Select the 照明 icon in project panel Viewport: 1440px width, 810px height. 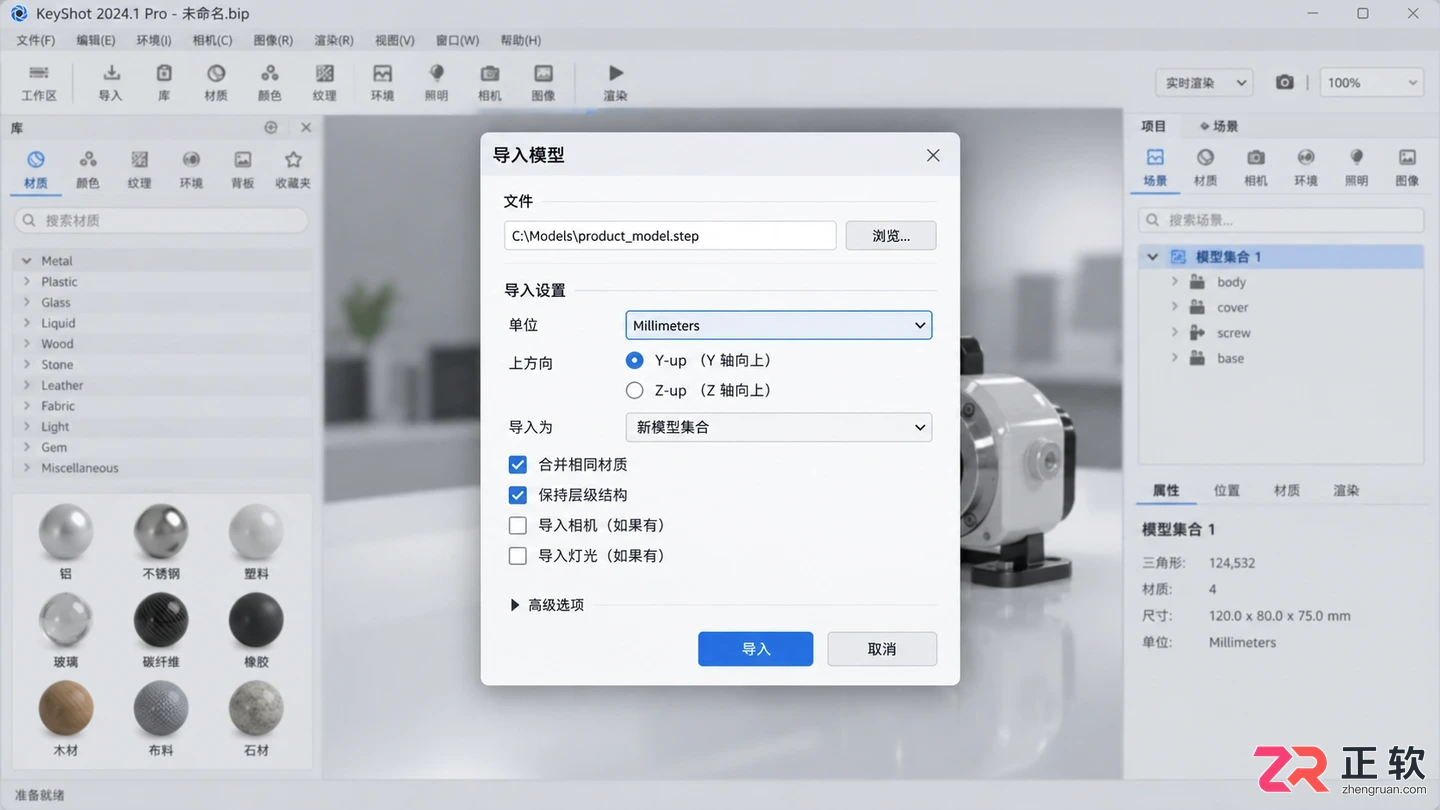click(x=1357, y=157)
